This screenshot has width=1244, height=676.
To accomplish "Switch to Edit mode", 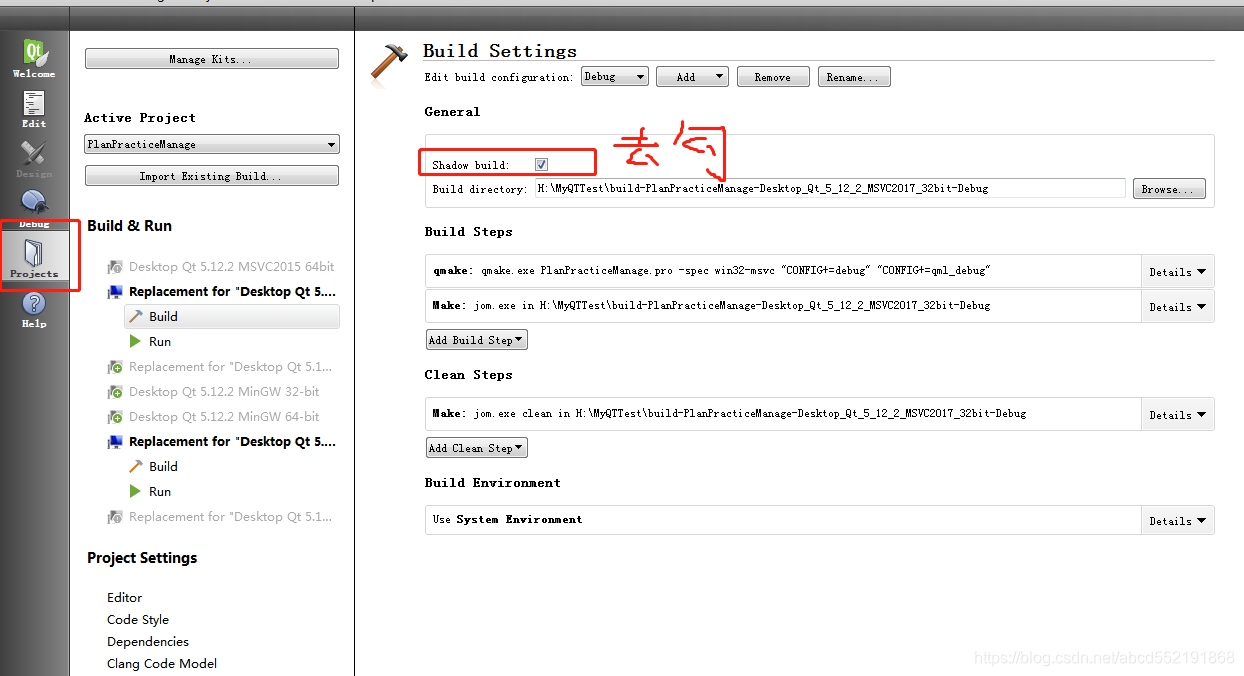I will [34, 108].
